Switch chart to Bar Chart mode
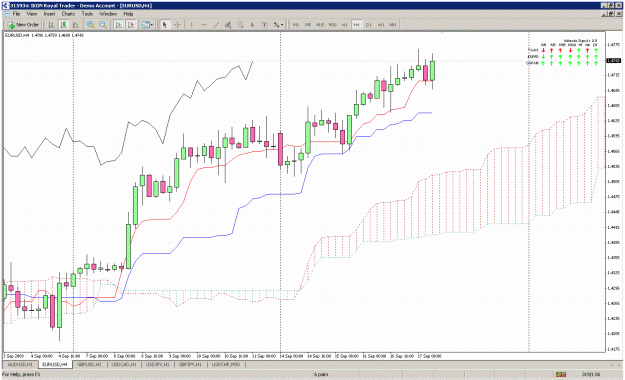This screenshot has width=625, height=380. [51, 25]
